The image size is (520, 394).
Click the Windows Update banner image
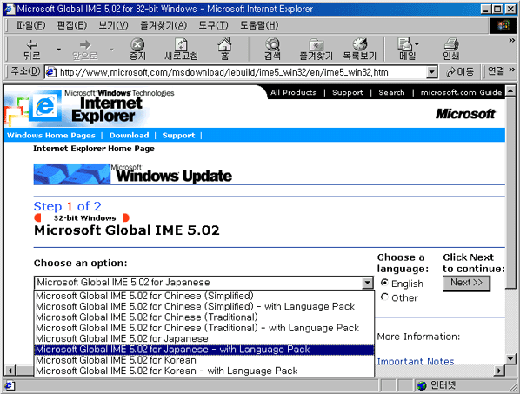pyautogui.click(x=133, y=174)
